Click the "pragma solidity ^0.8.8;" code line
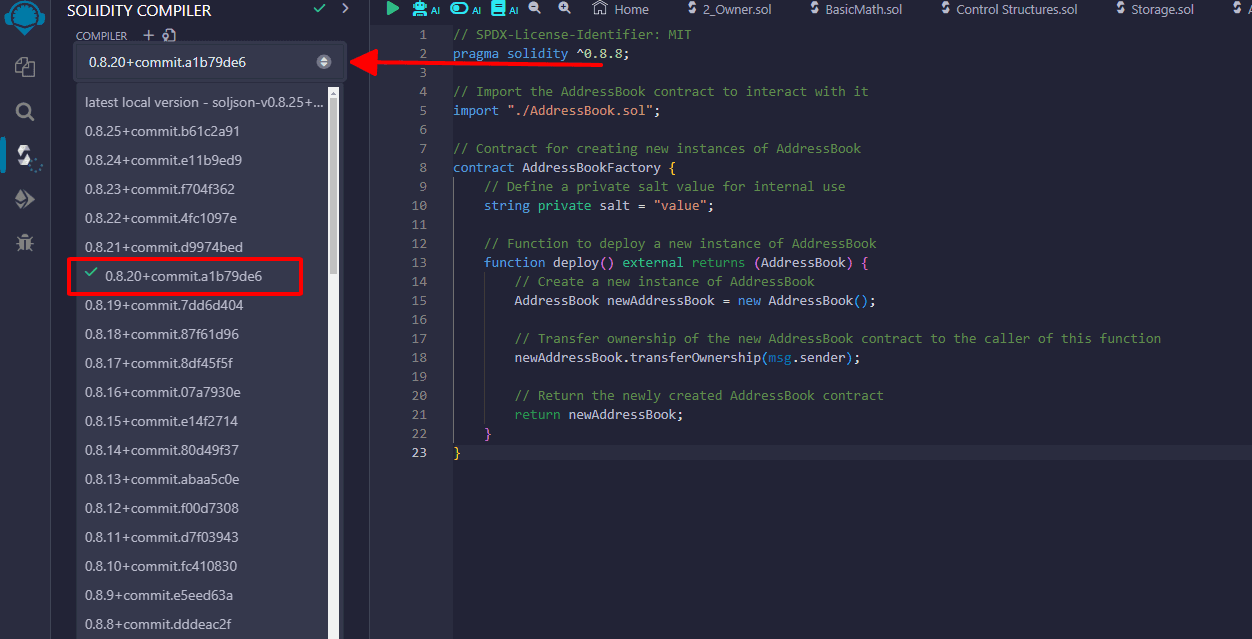 (541, 53)
